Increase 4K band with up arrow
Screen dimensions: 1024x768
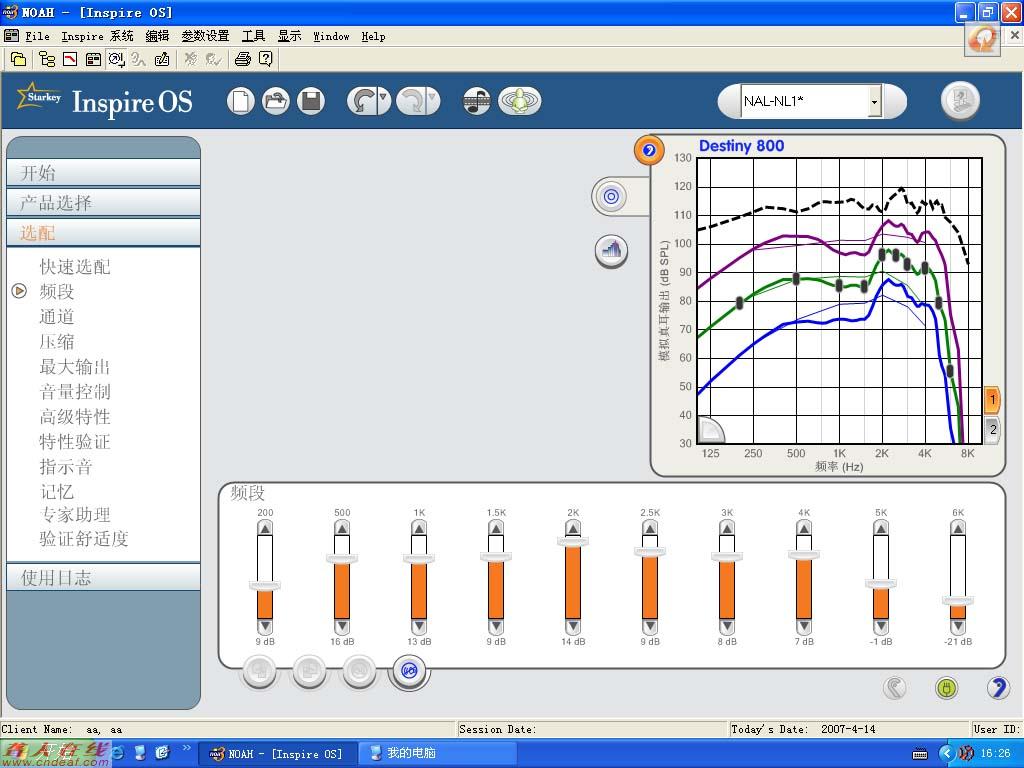tap(804, 528)
